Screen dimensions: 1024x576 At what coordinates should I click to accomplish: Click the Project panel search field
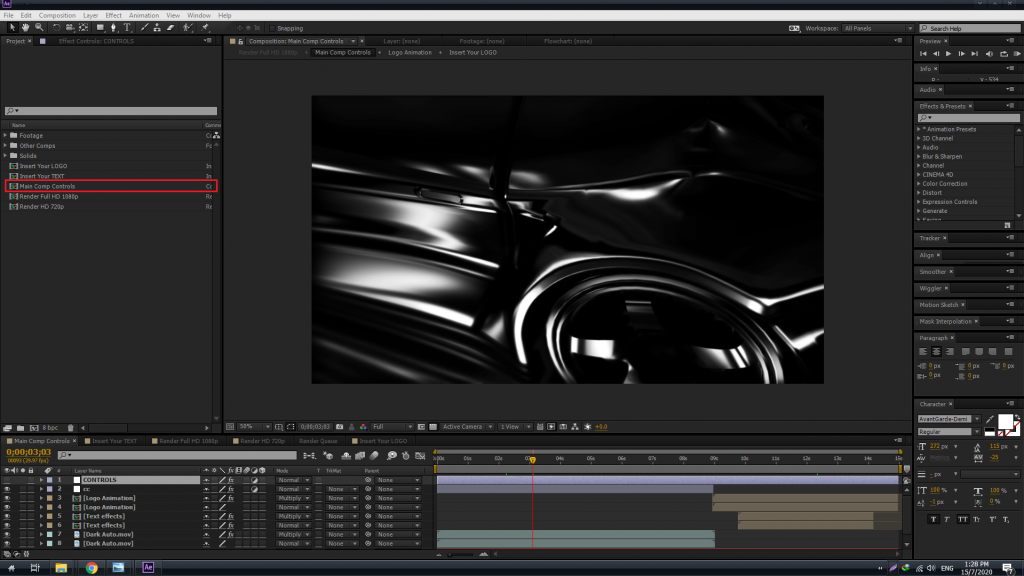pos(111,111)
